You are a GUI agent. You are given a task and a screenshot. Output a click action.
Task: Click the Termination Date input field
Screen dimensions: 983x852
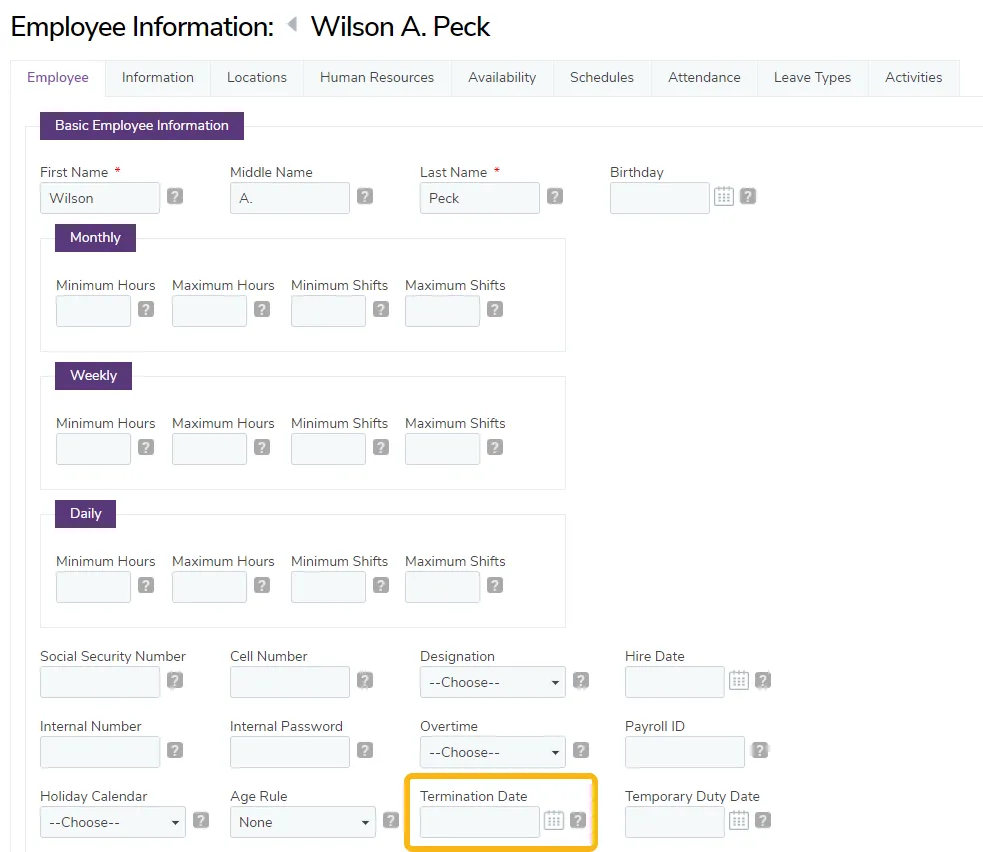coord(480,822)
